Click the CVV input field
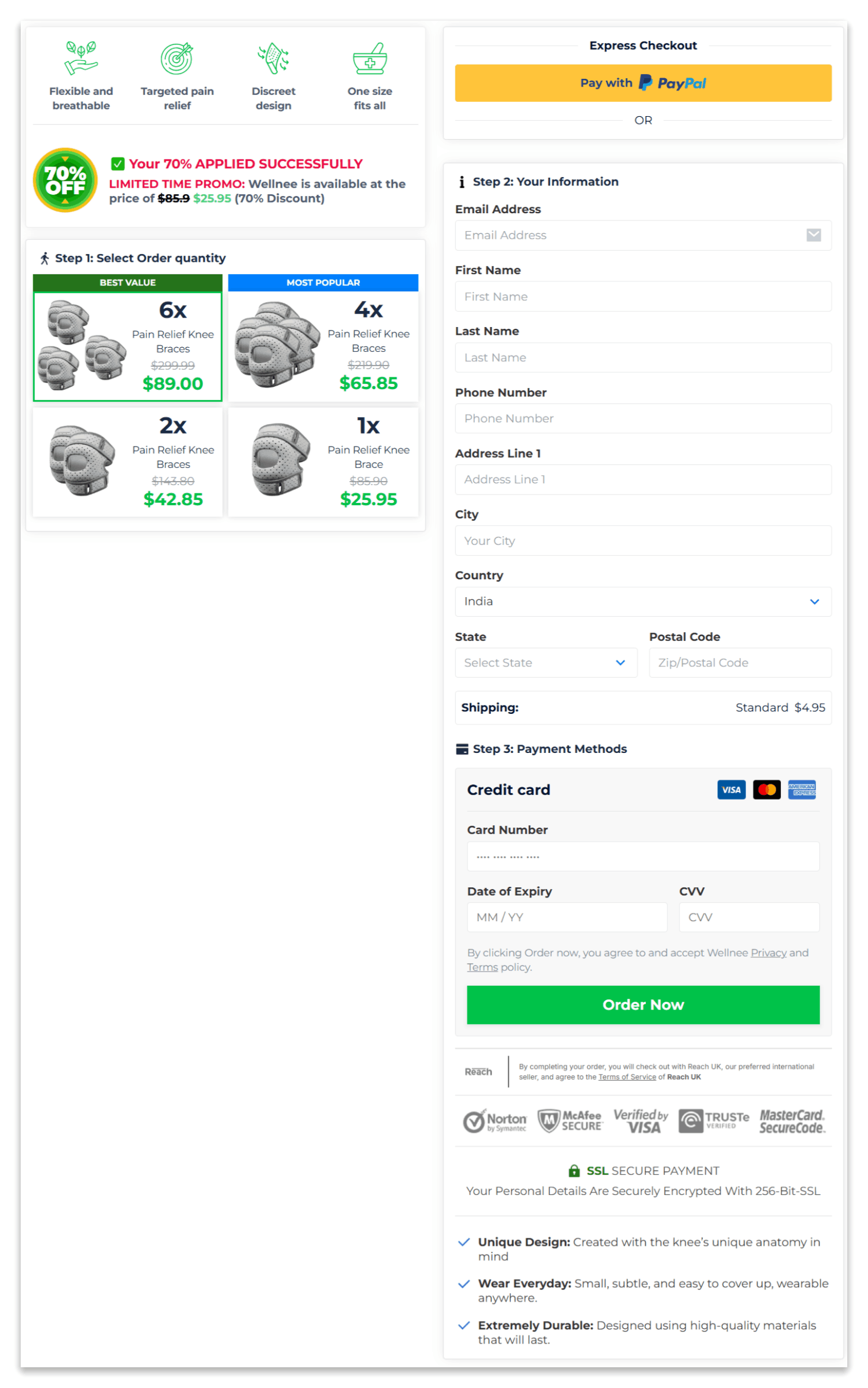 pos(749,917)
